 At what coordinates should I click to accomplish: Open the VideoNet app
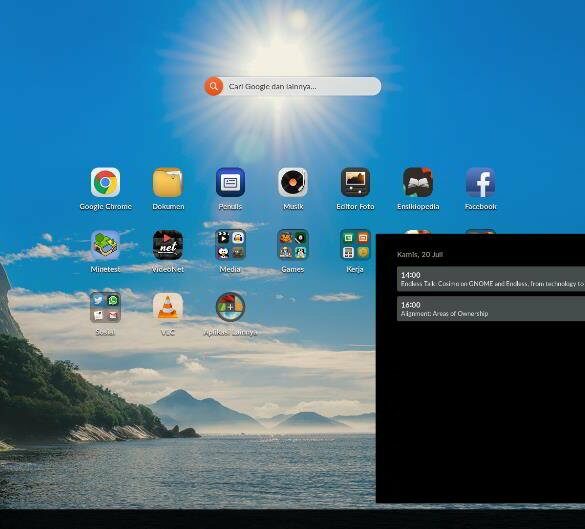click(x=168, y=245)
